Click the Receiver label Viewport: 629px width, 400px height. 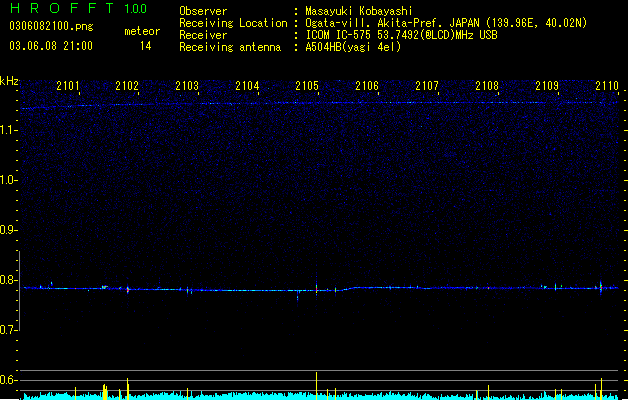pyautogui.click(x=203, y=35)
